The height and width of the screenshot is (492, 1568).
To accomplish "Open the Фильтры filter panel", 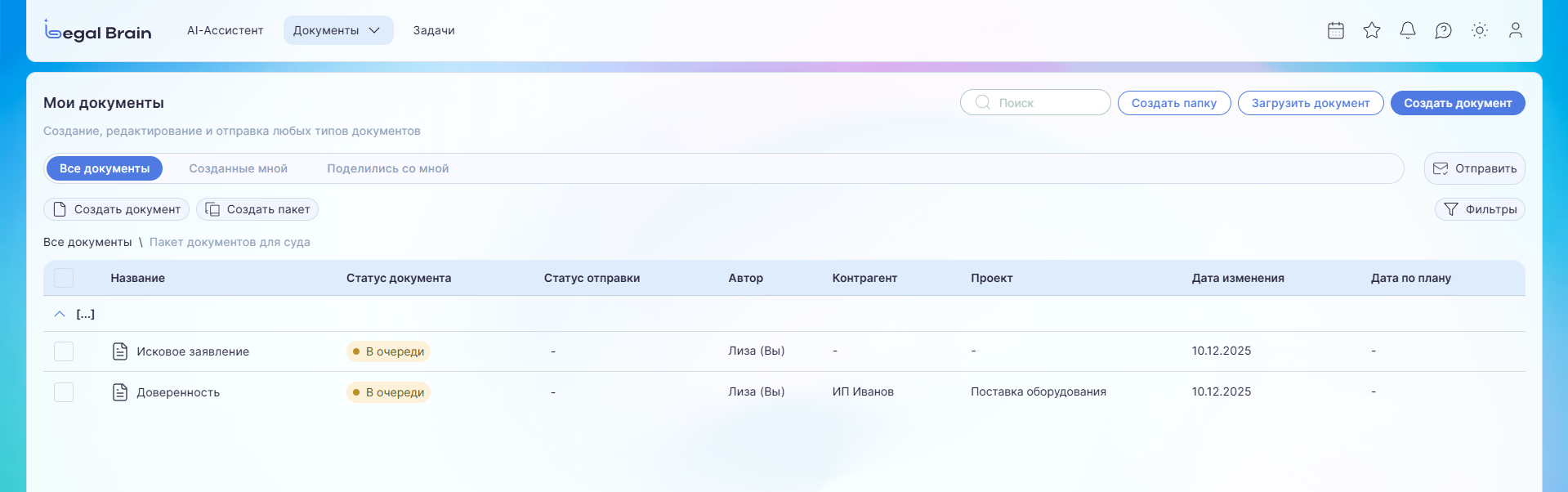I will (x=1480, y=209).
